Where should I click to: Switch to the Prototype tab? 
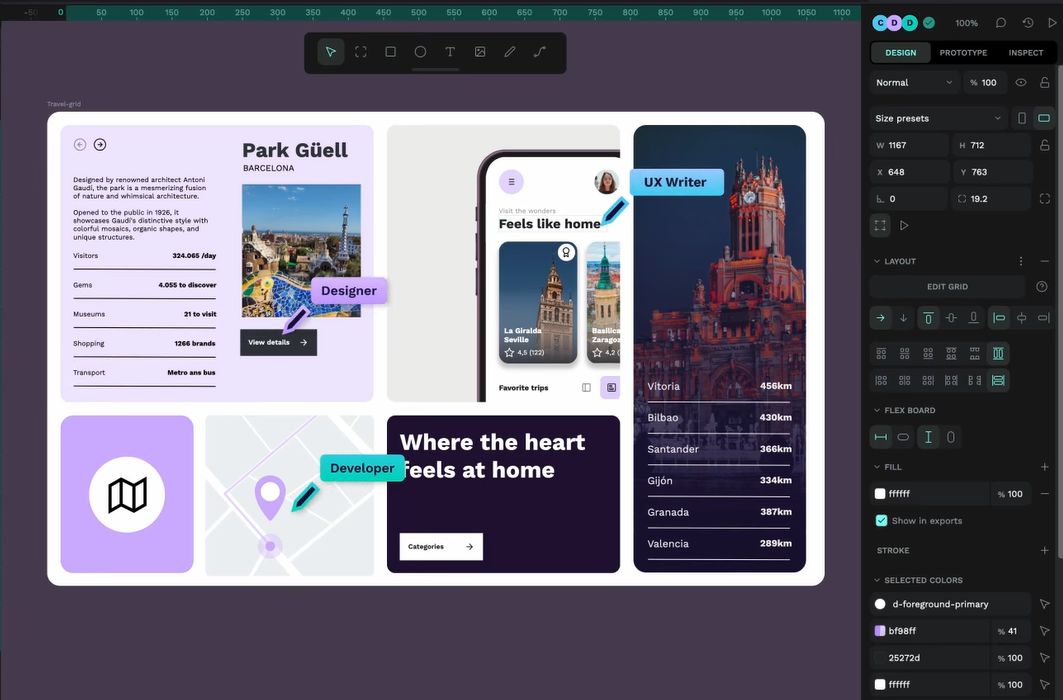[963, 53]
